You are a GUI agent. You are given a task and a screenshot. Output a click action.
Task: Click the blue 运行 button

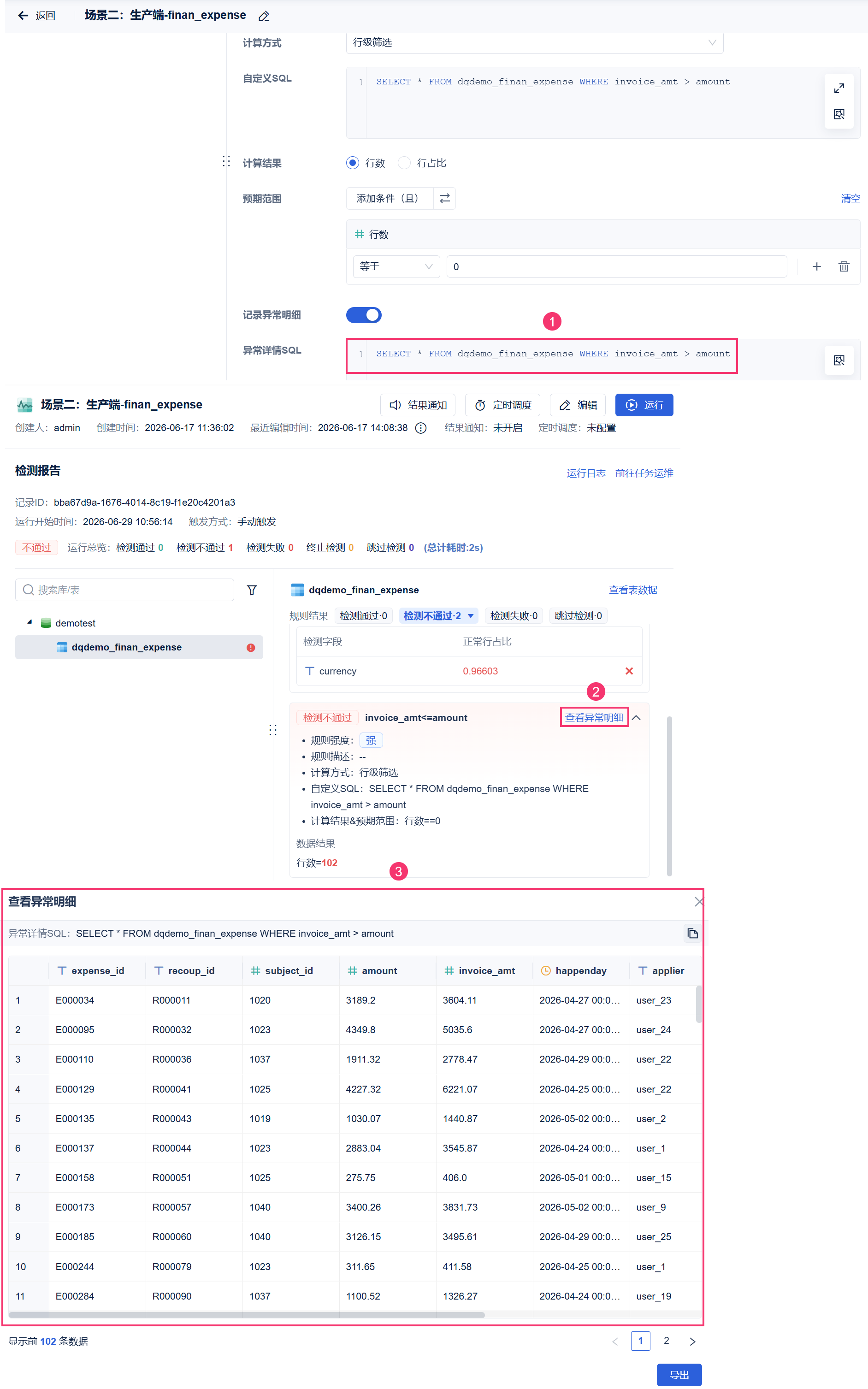tap(644, 405)
